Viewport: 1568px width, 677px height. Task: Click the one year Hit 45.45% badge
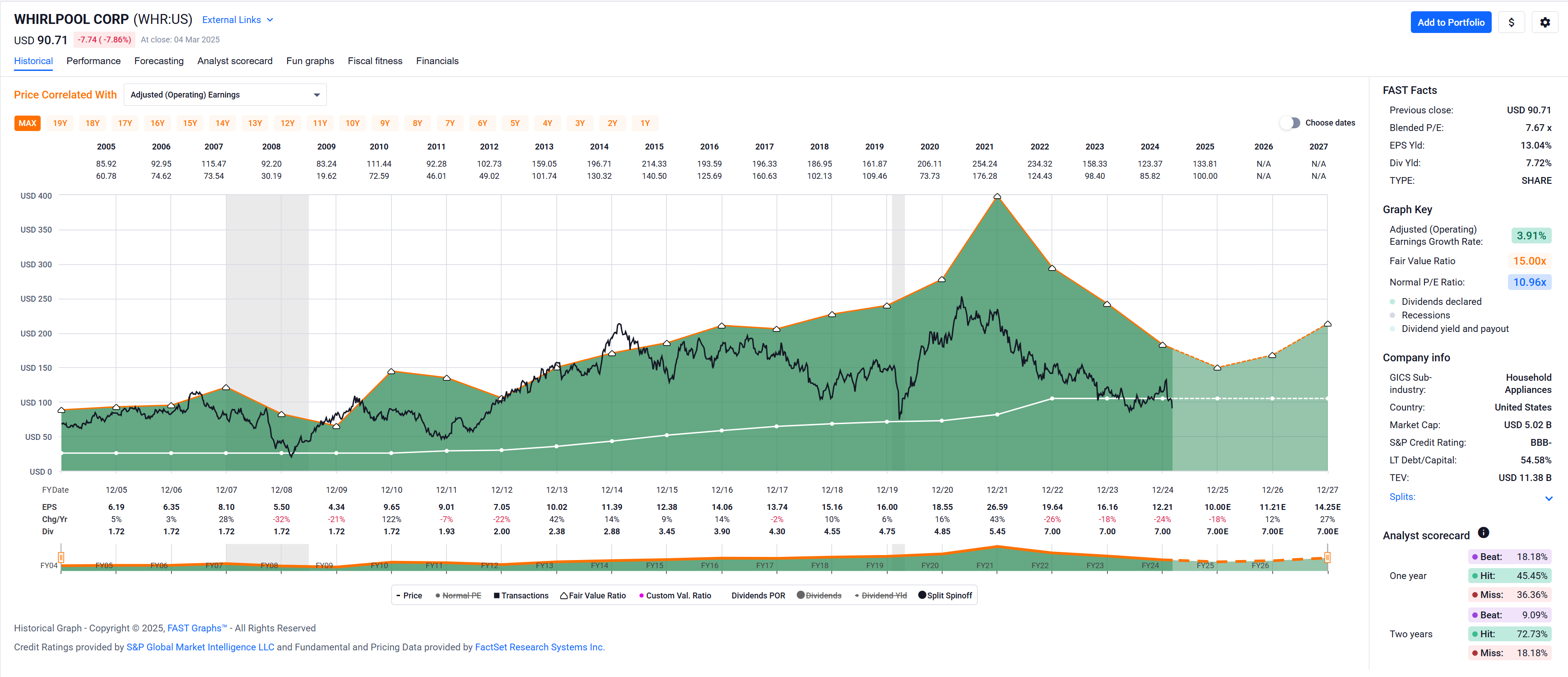[x=1510, y=576]
